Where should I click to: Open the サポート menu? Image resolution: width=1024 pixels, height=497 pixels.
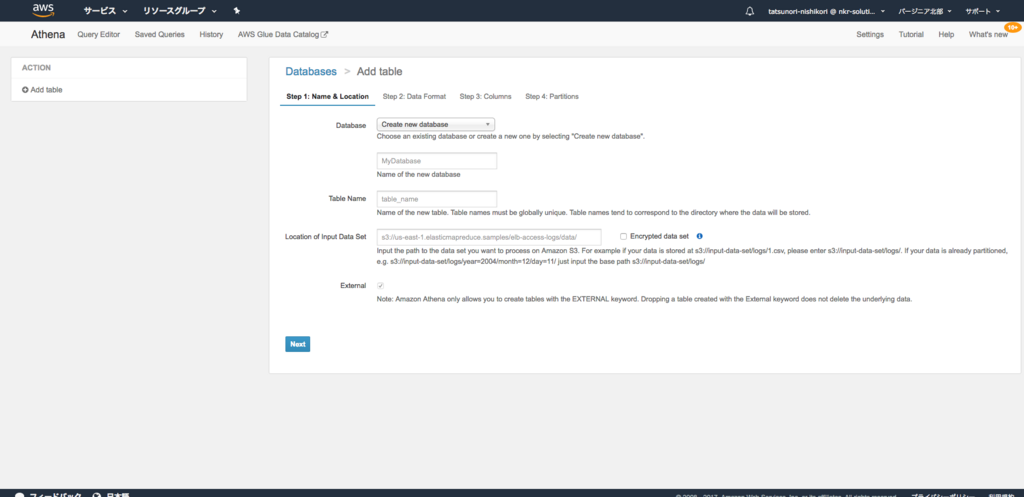click(x=983, y=11)
